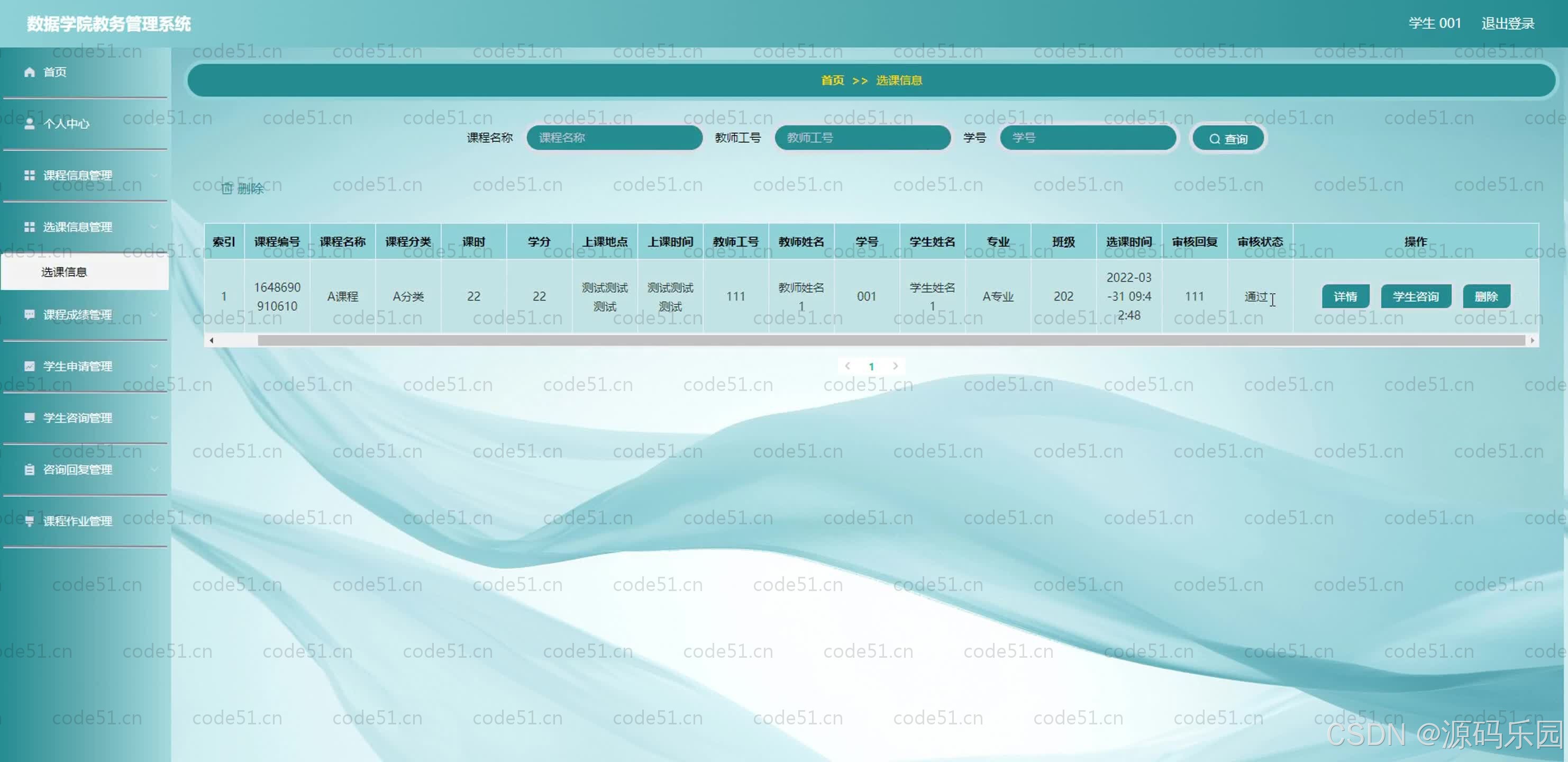Expand the 咨询回复管理 section arrow

click(155, 469)
